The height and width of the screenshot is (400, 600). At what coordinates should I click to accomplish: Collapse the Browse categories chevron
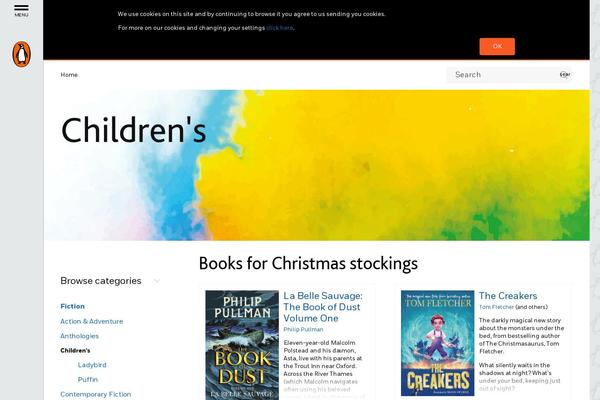pos(157,281)
